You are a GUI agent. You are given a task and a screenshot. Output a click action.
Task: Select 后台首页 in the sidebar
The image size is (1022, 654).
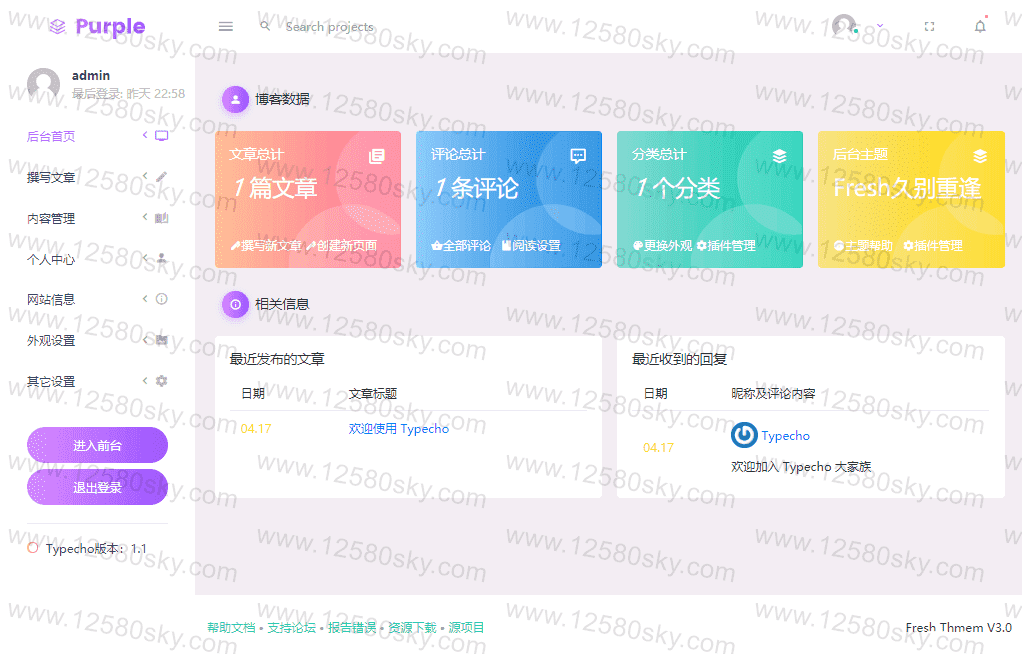click(97, 136)
